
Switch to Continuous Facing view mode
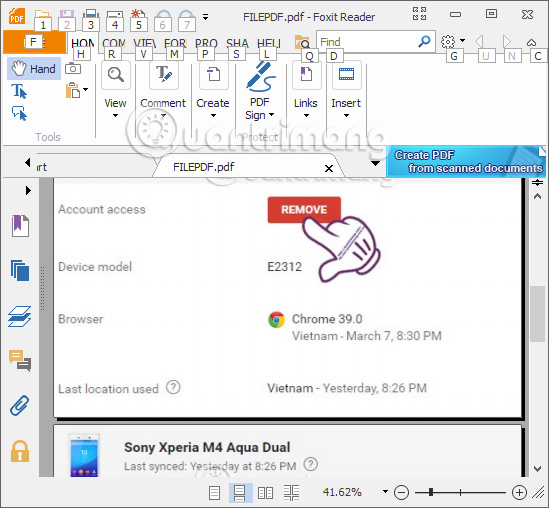[x=291, y=493]
